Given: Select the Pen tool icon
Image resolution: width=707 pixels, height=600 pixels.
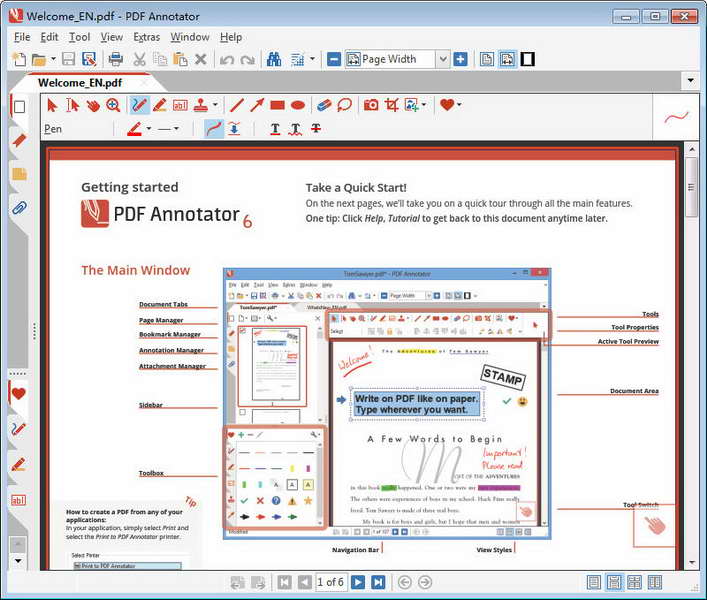Looking at the screenshot, I should click(x=139, y=105).
